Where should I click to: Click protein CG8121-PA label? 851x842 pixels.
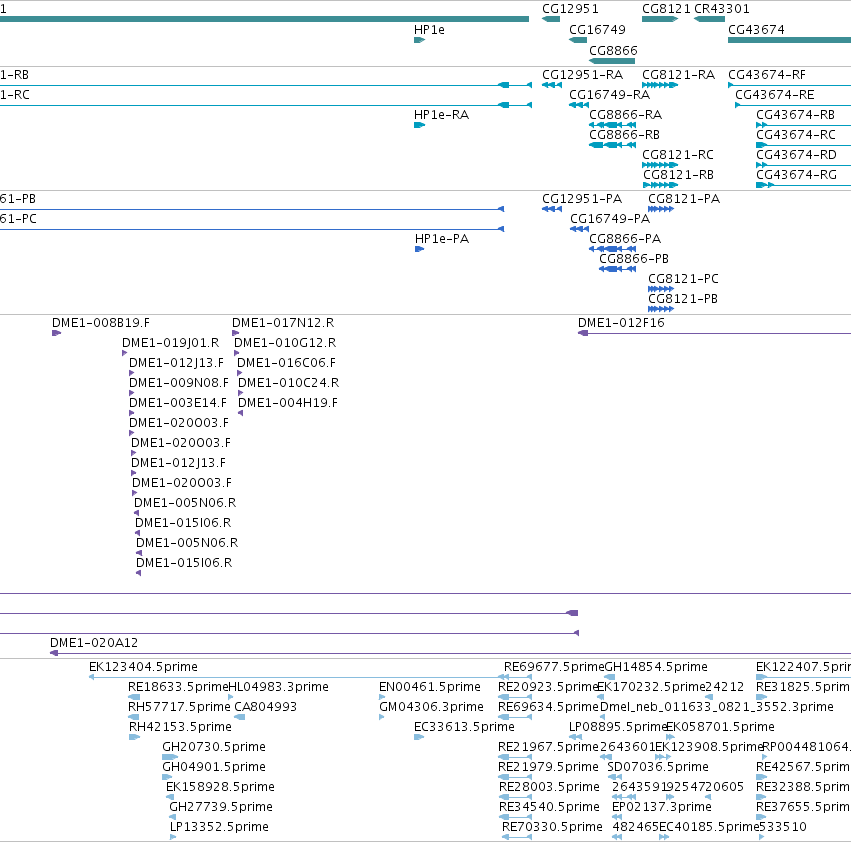(684, 199)
